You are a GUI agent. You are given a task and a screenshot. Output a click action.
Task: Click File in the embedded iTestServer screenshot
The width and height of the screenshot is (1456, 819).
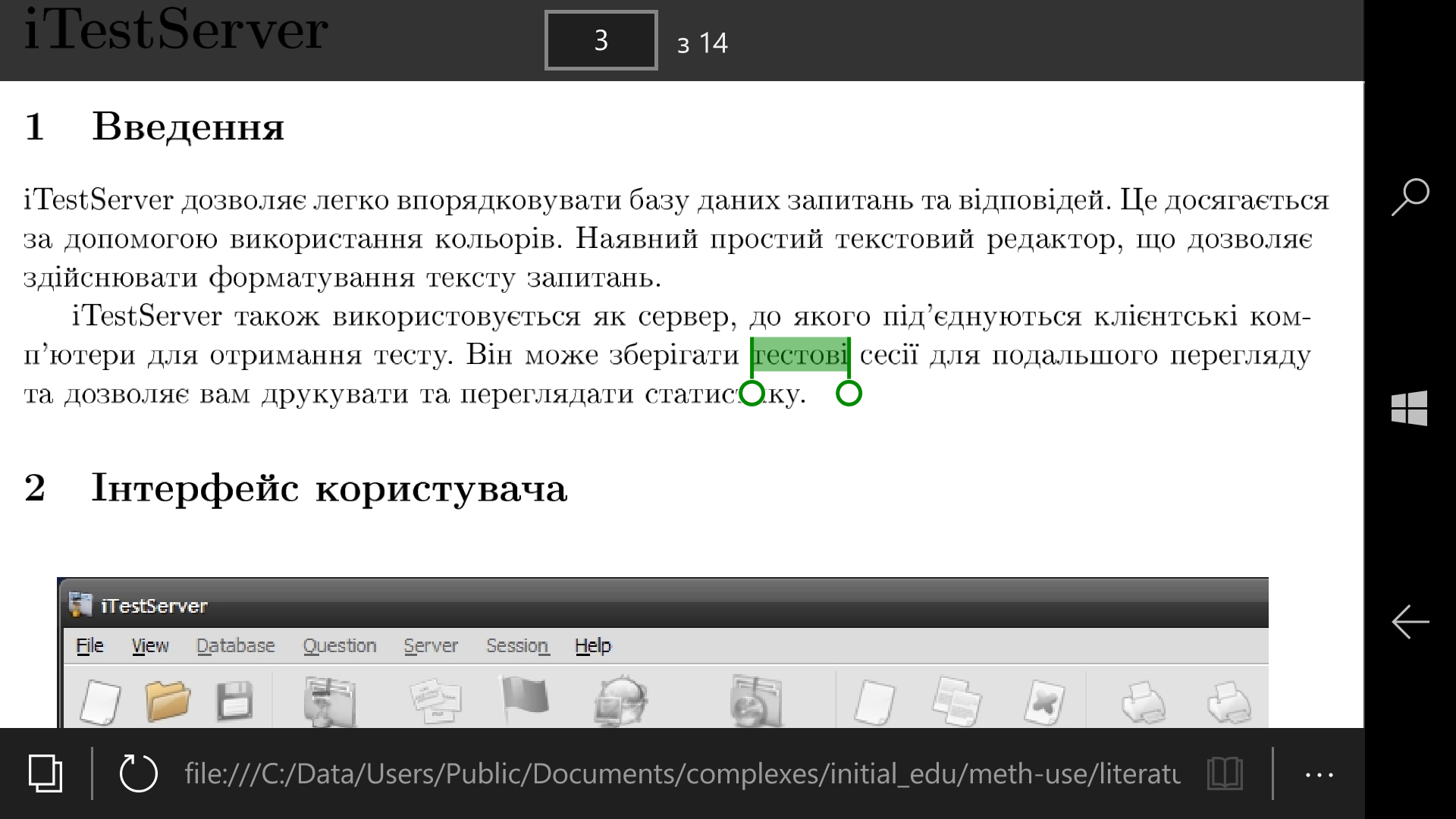(x=89, y=645)
